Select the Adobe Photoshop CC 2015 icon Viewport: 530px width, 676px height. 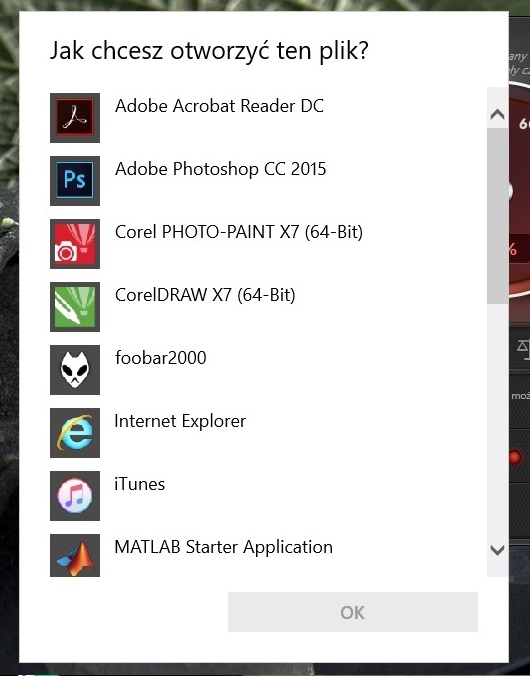(x=75, y=181)
